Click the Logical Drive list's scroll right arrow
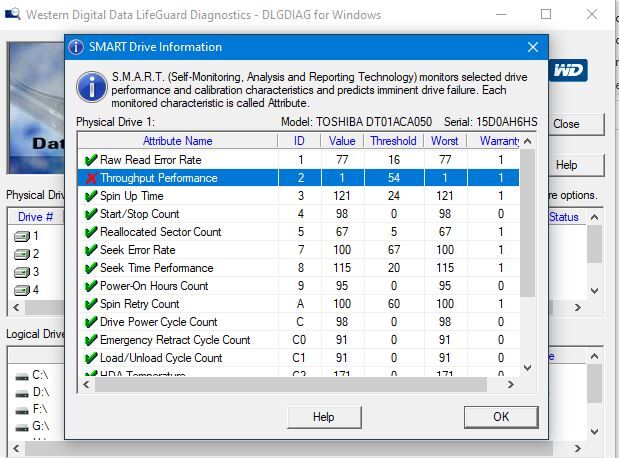The image size is (619, 458). pos(578,449)
